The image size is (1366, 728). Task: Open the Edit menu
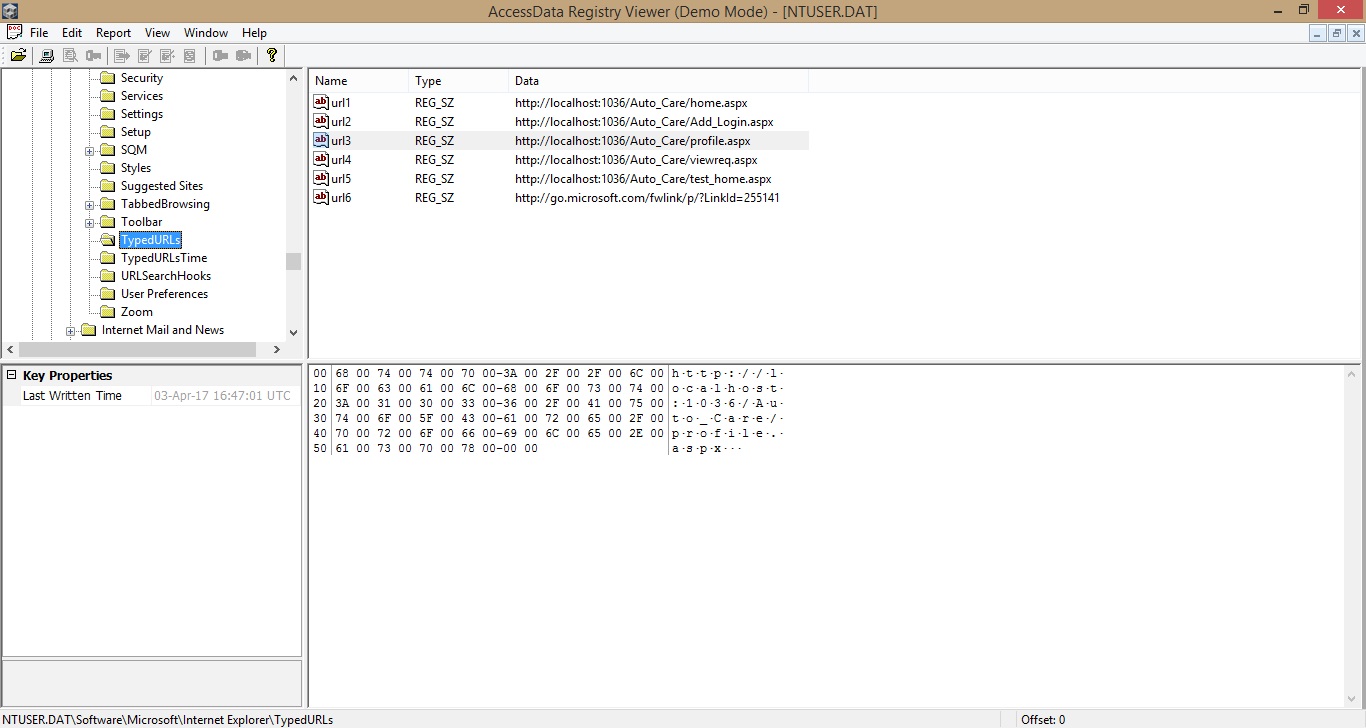[72, 32]
